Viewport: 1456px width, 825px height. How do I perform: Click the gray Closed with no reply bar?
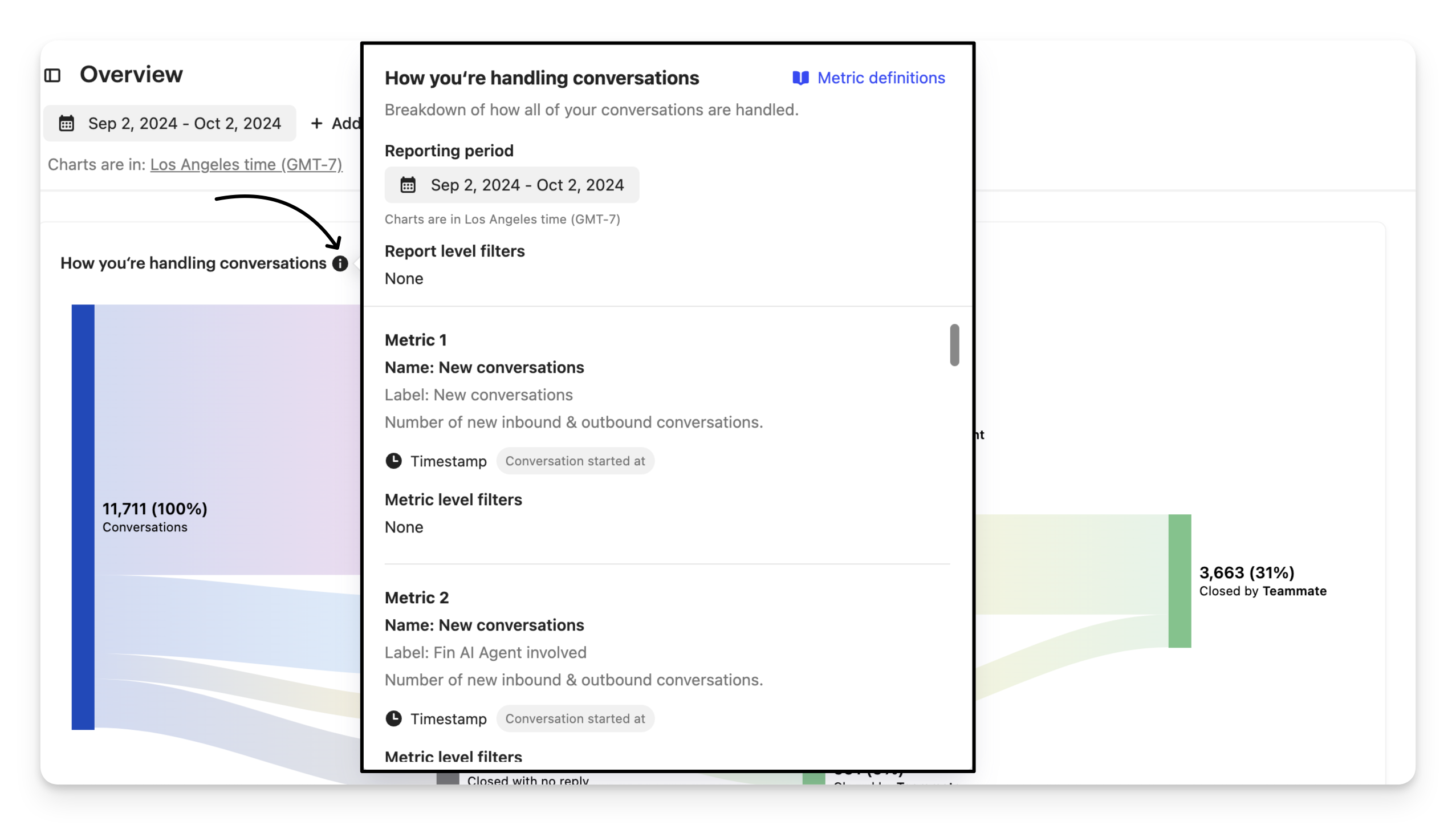click(x=448, y=778)
